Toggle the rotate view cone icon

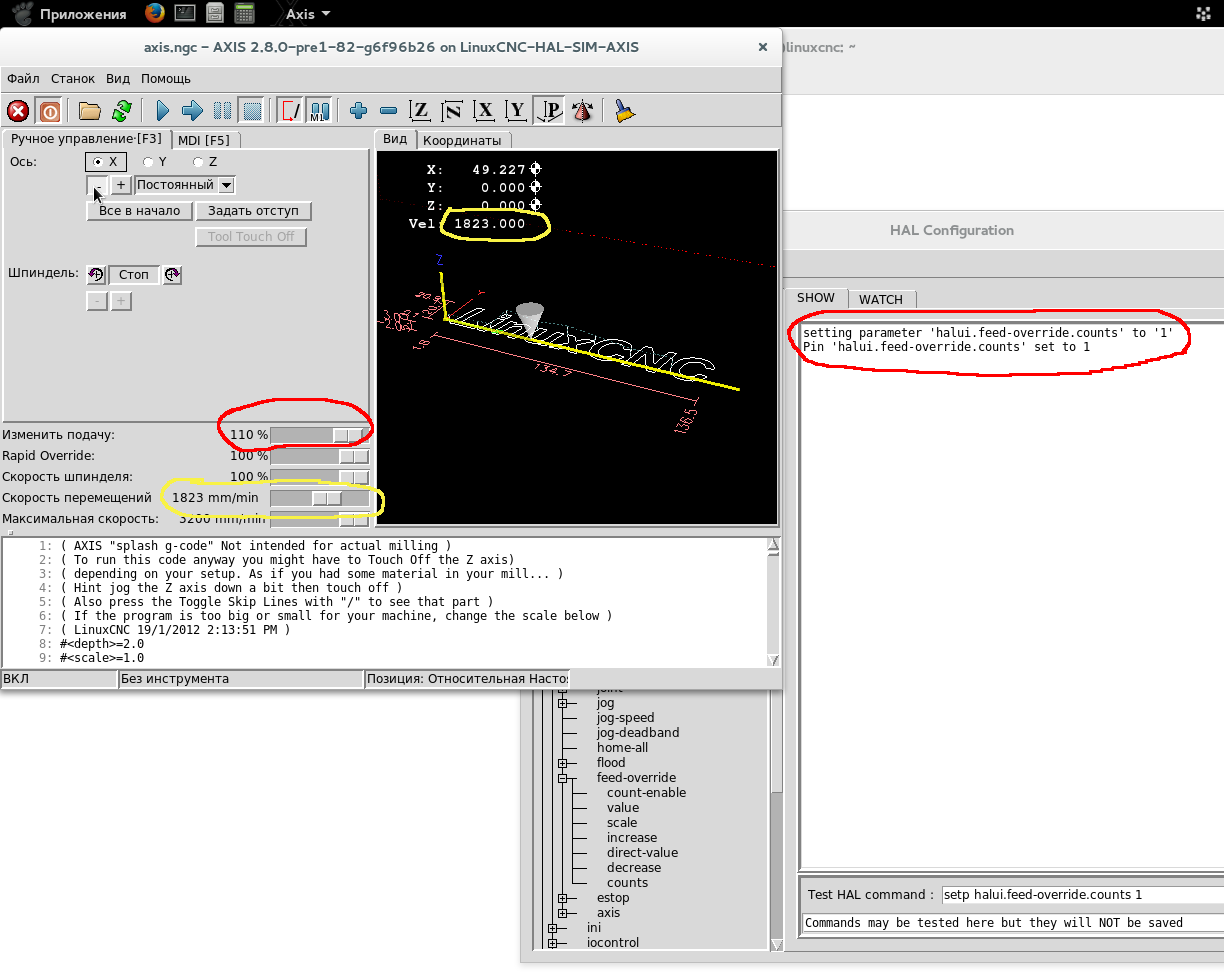(583, 111)
